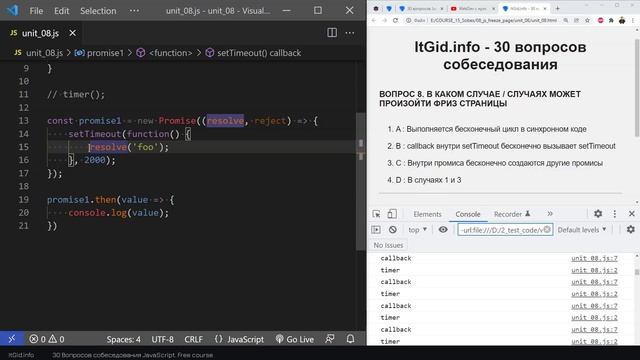640x360 pixels.
Task: Switch to DevTools Elements tab
Action: click(x=427, y=214)
